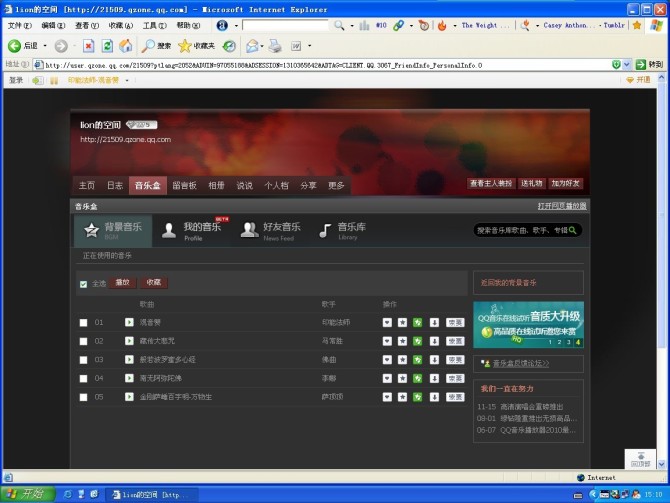Play song 05 with its green play icon
This screenshot has height=503, width=670.
(x=129, y=397)
